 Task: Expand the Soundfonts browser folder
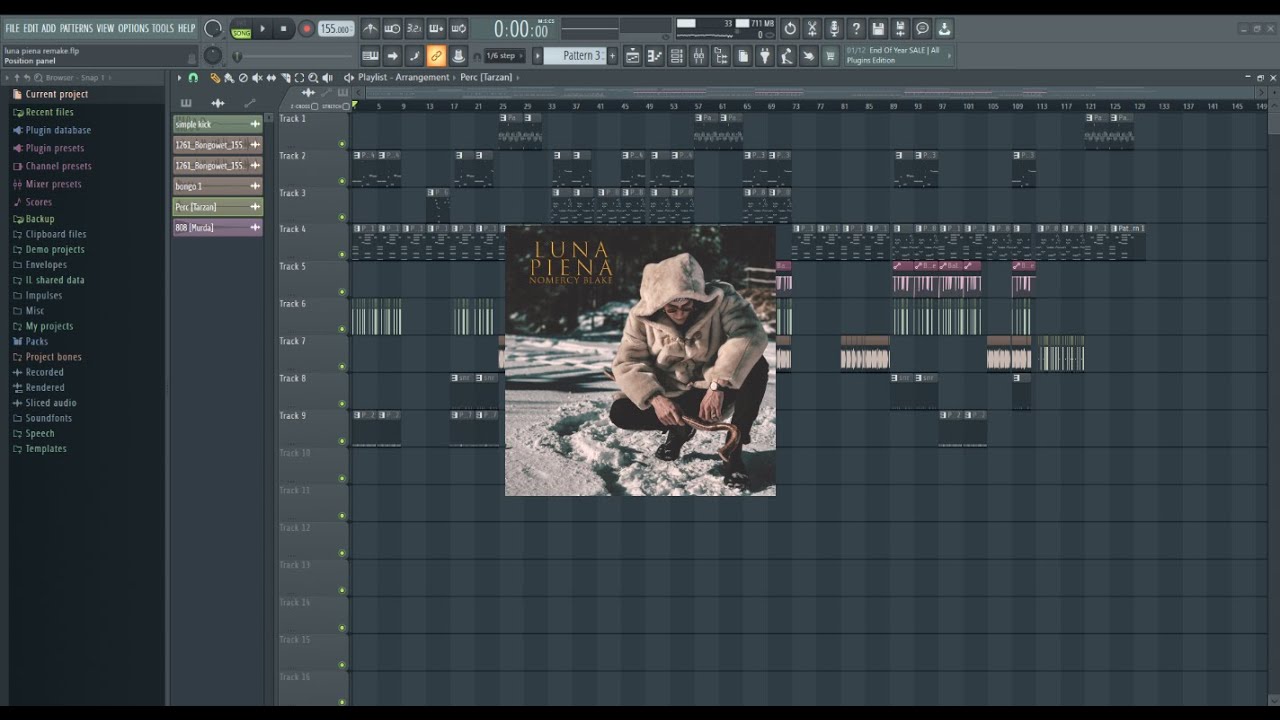[x=41, y=418]
